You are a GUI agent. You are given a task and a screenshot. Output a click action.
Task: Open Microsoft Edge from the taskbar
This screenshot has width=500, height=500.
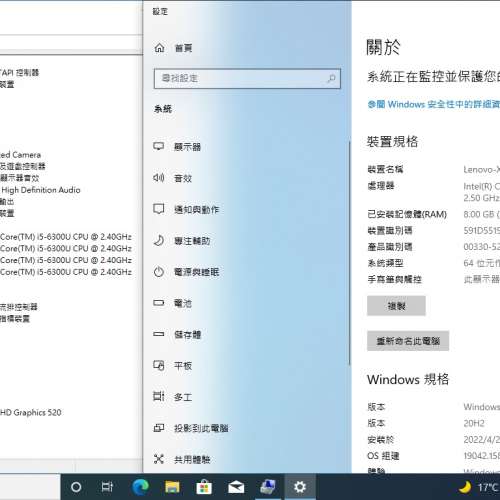click(x=140, y=487)
